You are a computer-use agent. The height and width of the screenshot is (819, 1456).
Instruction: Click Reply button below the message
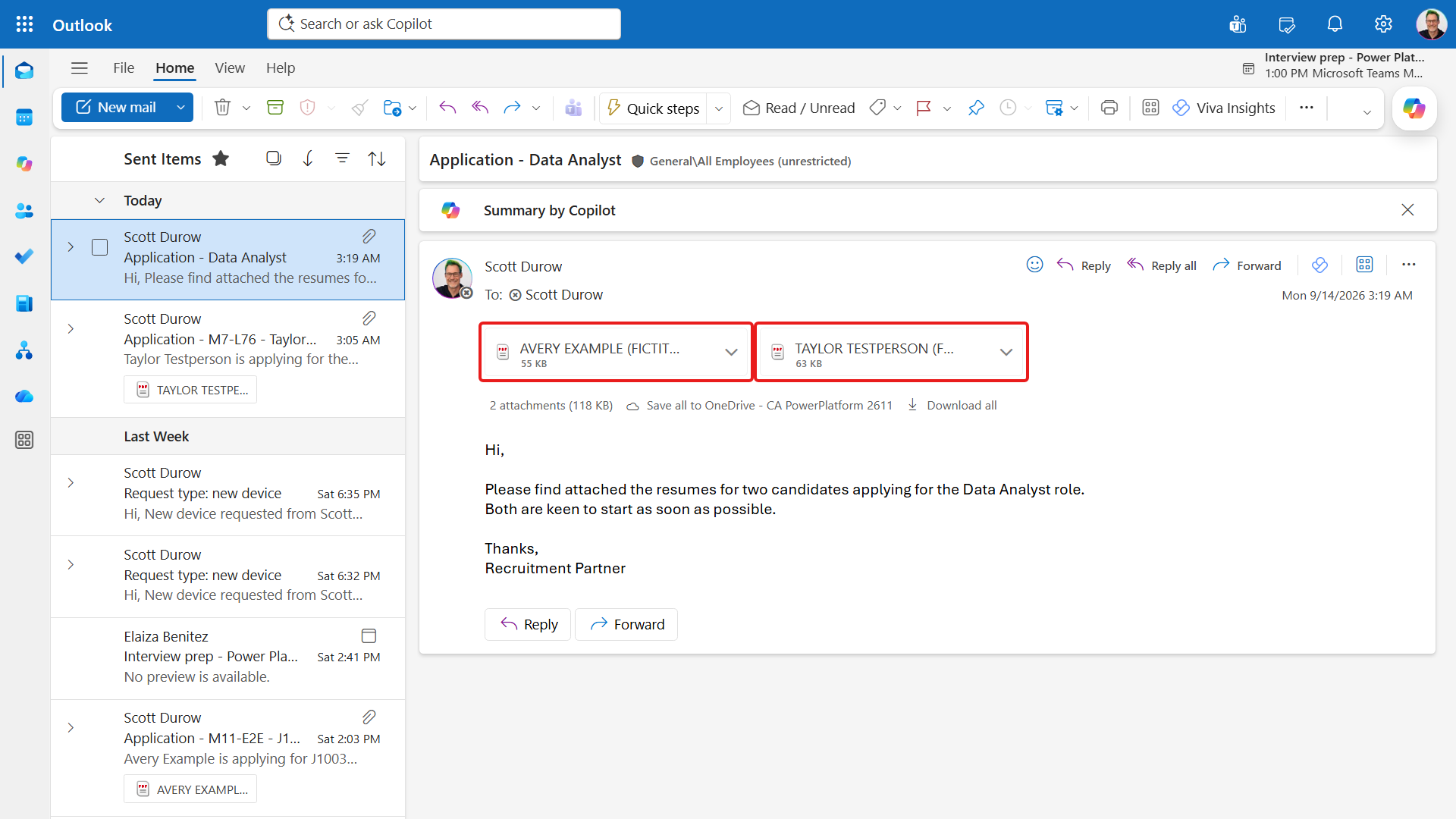point(528,624)
